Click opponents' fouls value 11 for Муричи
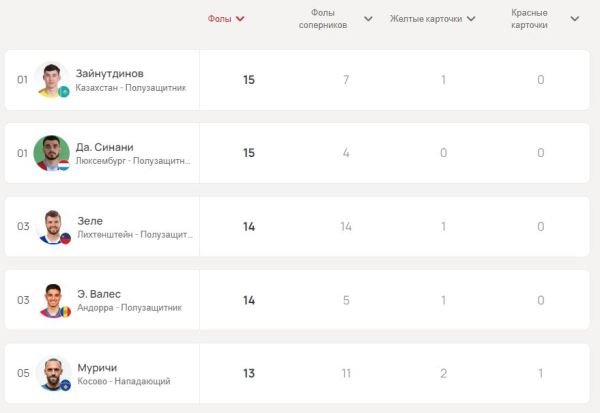The image size is (600, 413). (346, 373)
